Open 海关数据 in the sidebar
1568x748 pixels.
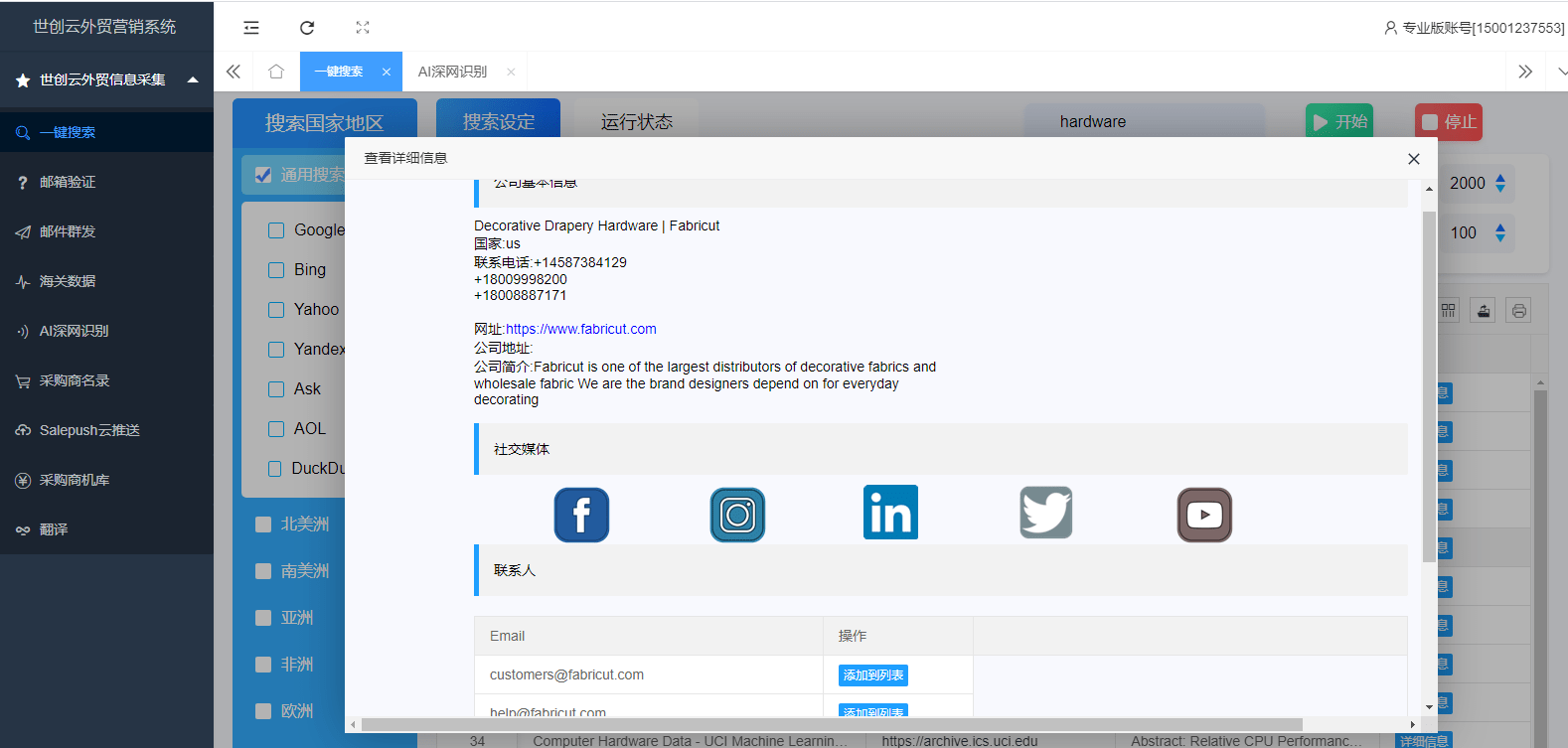pos(106,281)
